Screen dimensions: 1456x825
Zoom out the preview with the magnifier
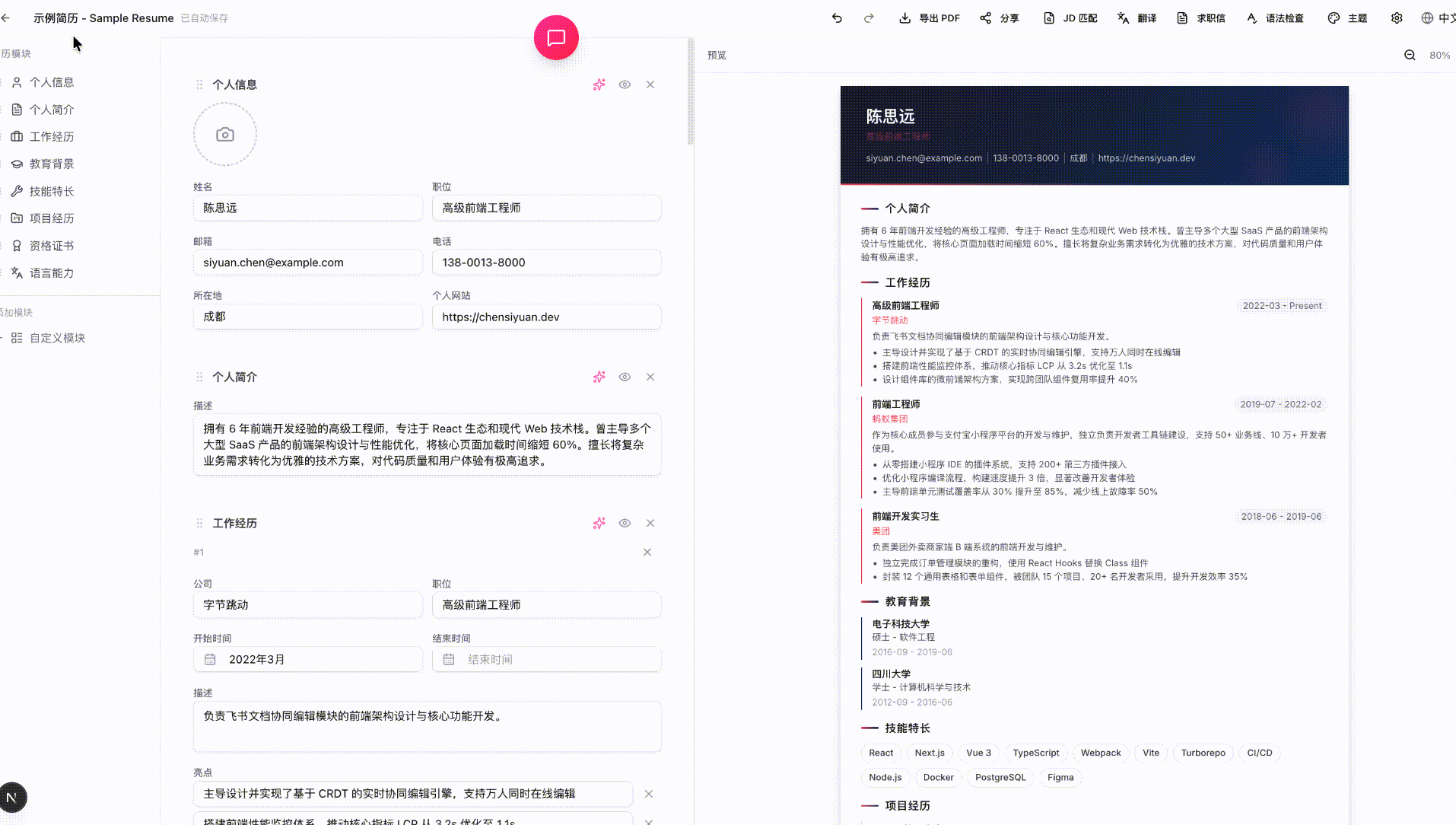1410,55
